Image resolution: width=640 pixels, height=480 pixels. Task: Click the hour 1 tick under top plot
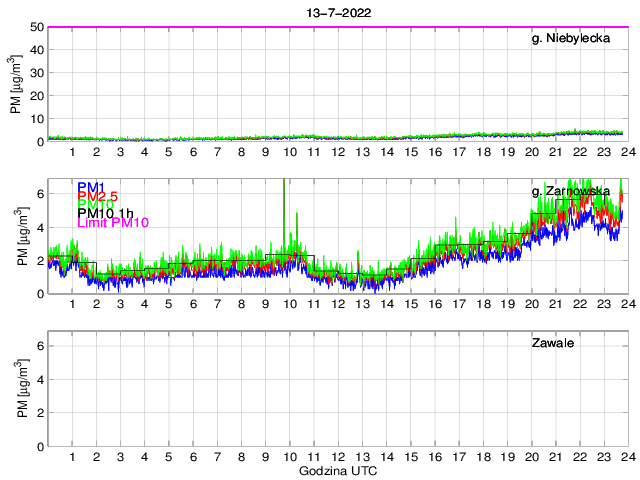click(x=72, y=151)
